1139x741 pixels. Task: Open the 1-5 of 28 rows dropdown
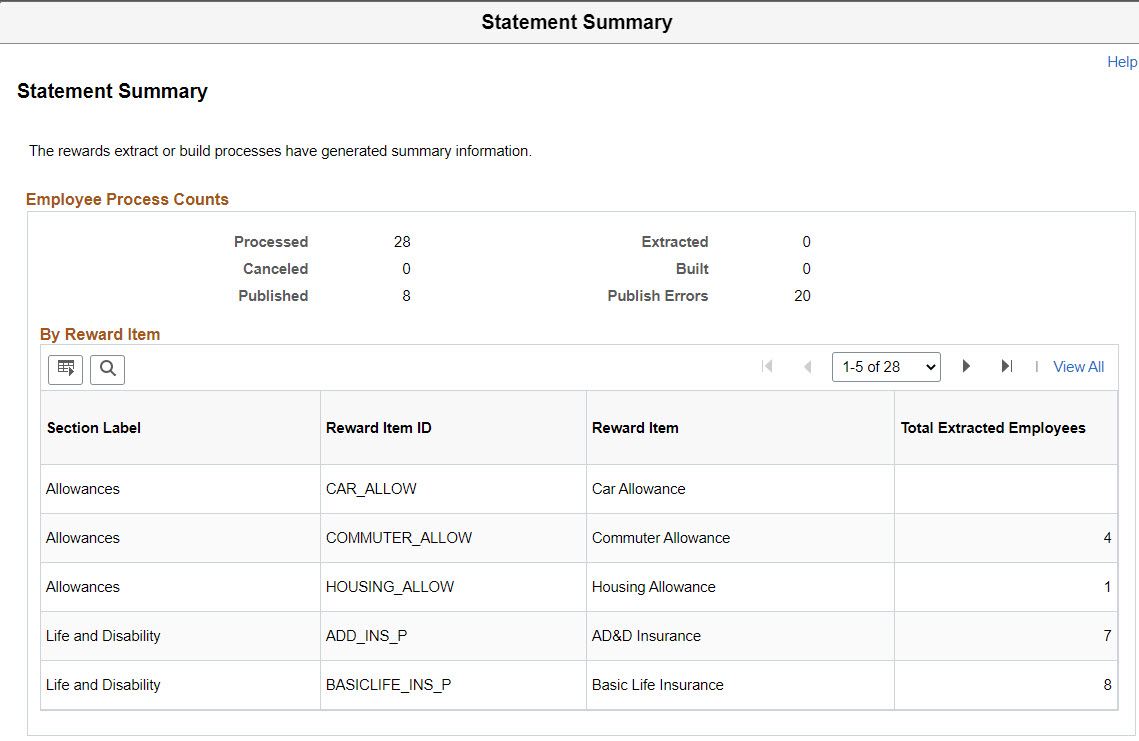(886, 367)
